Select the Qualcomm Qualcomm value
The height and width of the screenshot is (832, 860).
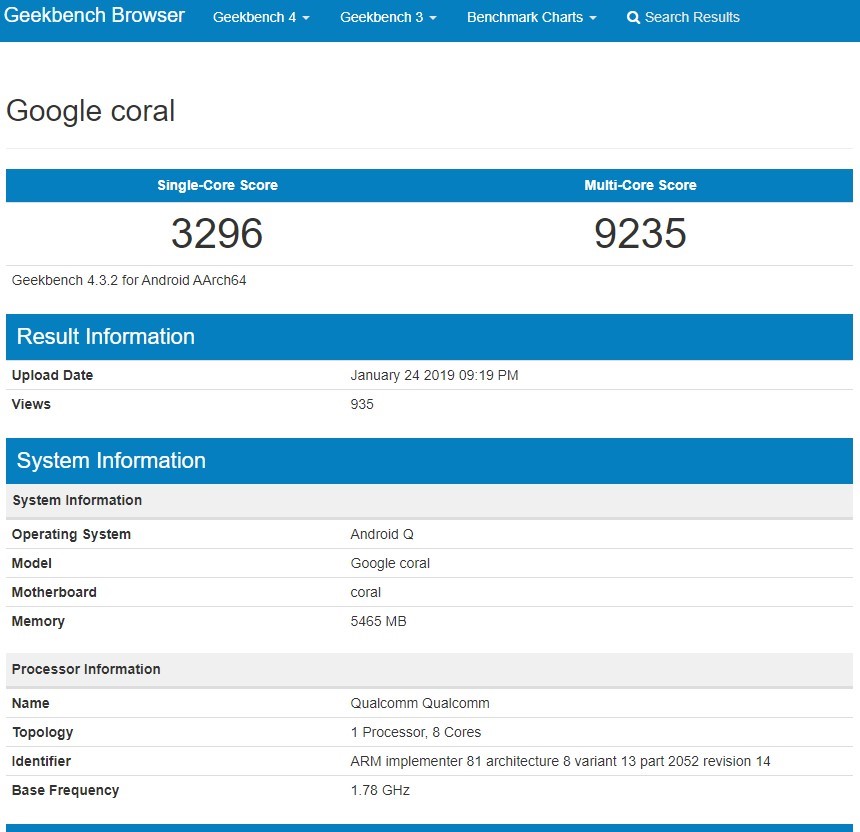(420, 703)
